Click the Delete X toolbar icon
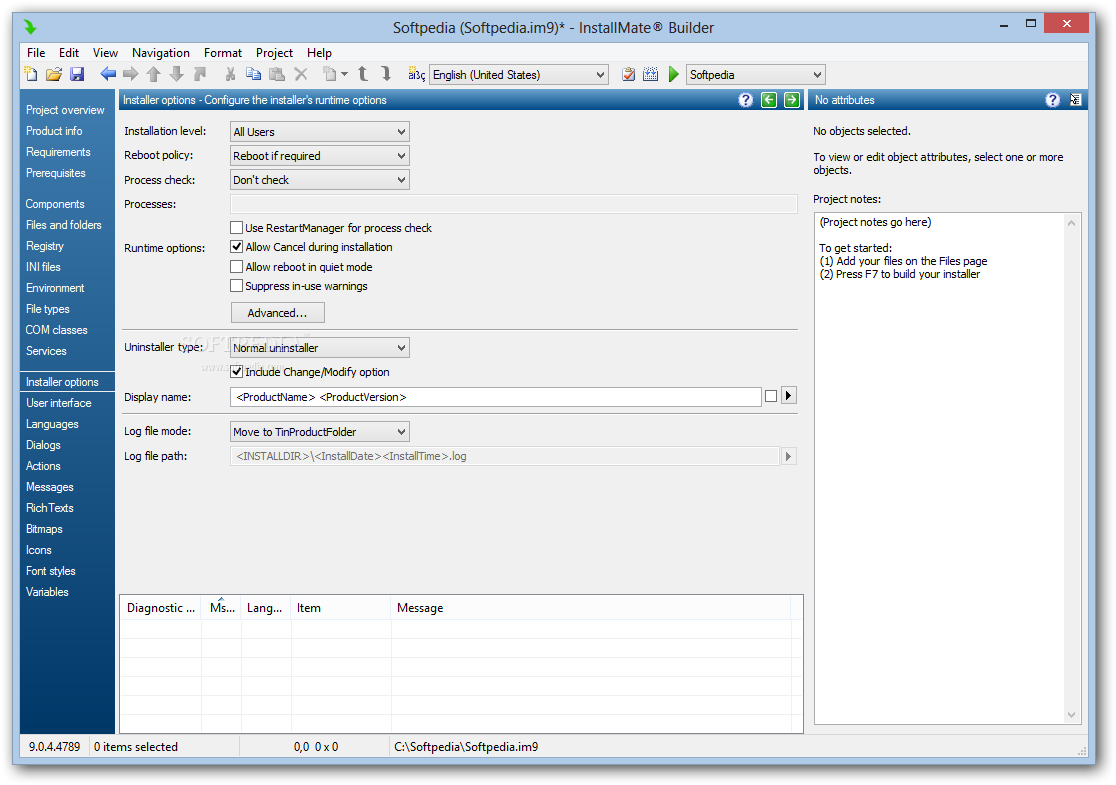This screenshot has height=785, width=1116. tap(300, 74)
